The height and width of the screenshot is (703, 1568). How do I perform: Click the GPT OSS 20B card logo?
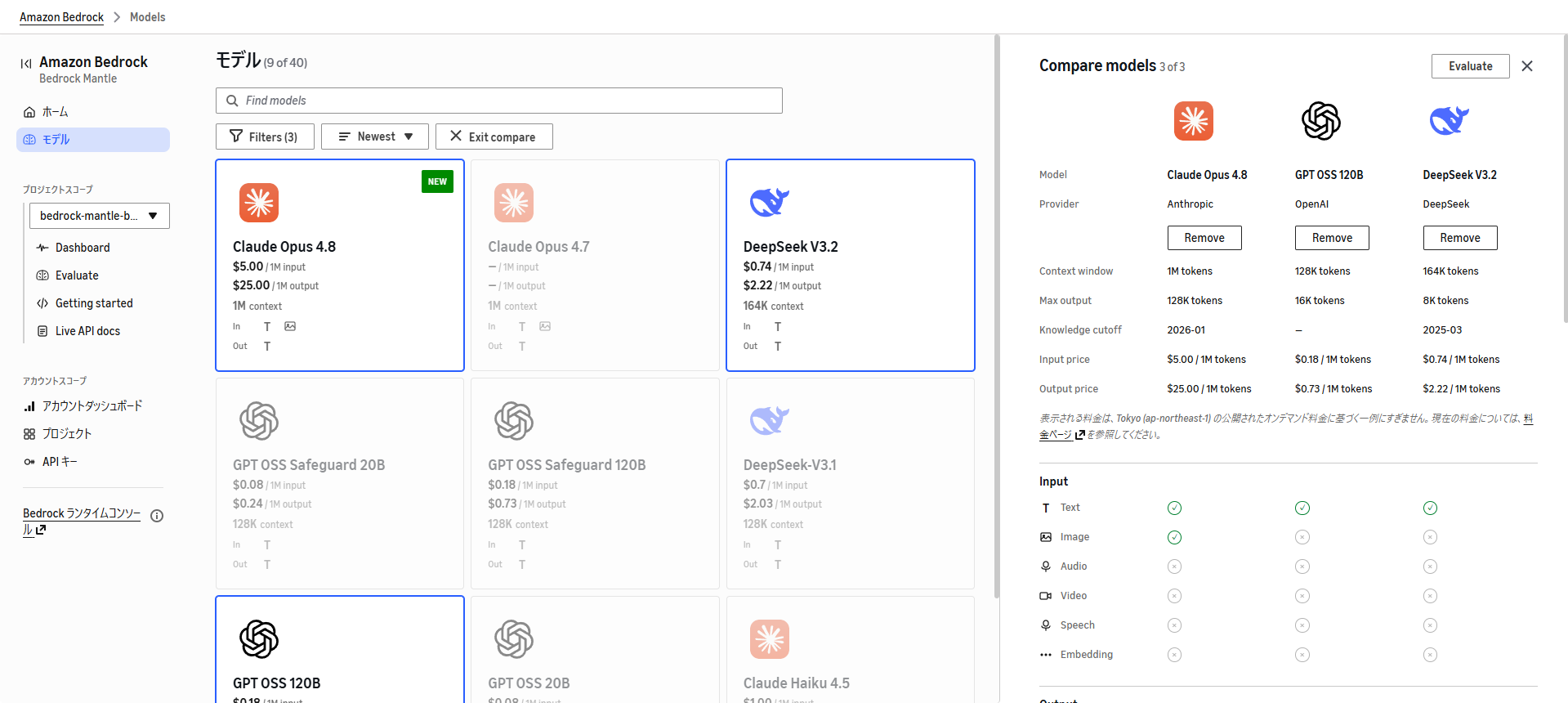tap(514, 639)
